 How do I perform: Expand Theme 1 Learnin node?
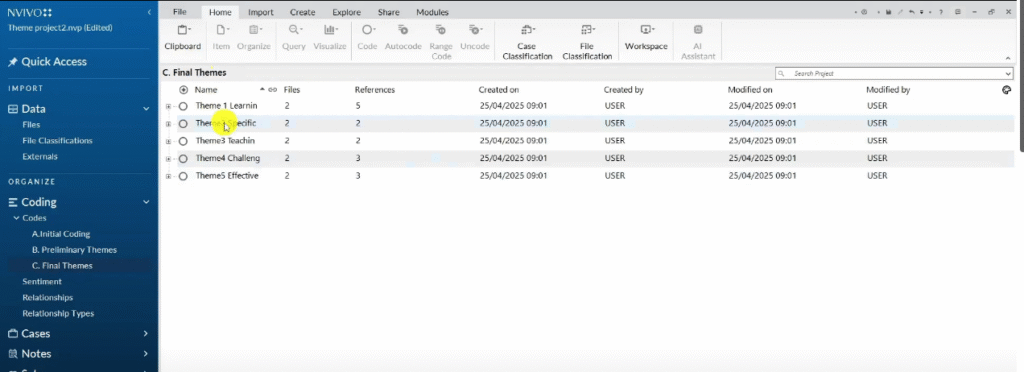168,106
